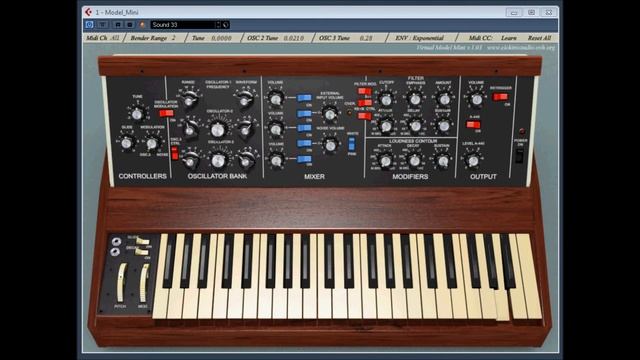Click the Tune value 0.0000
The image size is (640, 360).
pos(222,38)
